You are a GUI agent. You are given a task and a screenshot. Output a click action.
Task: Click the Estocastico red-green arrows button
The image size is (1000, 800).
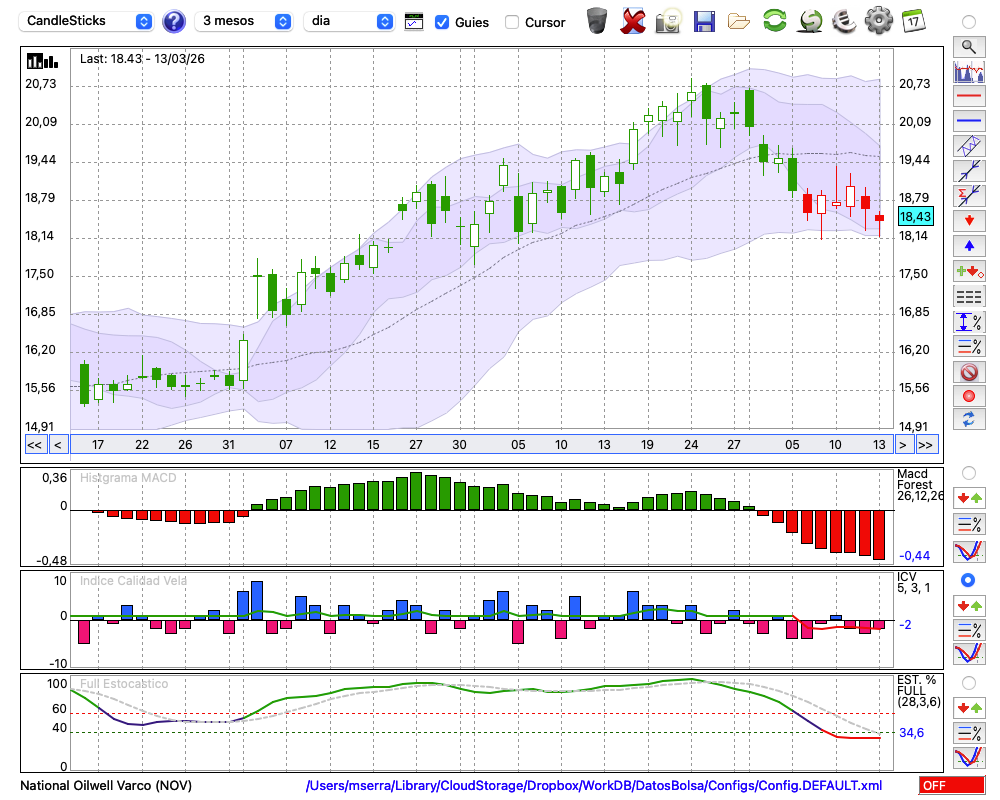[x=969, y=707]
